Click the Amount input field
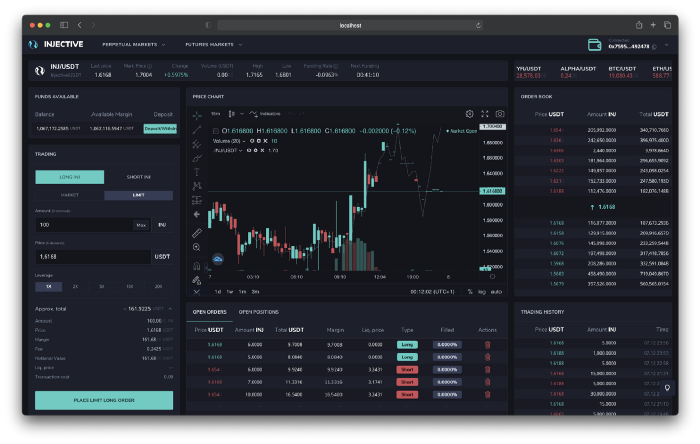Viewport: 700px width, 444px height. [84, 225]
